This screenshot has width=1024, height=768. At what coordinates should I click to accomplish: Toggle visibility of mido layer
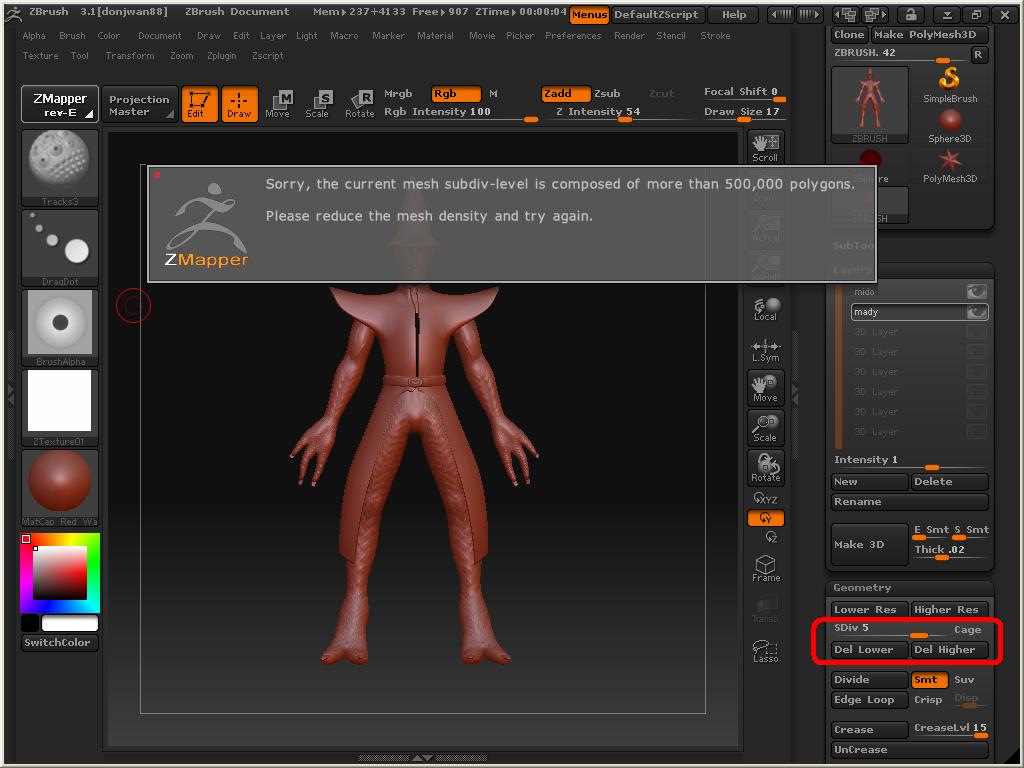[976, 292]
